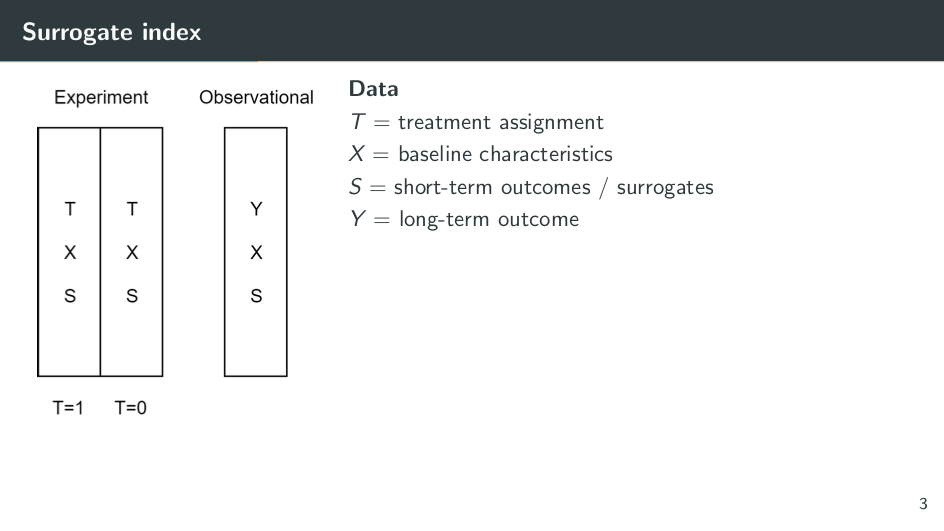Select the "T = treatment assignment" line
Image resolution: width=944 pixels, height=531 pixels.
click(476, 122)
